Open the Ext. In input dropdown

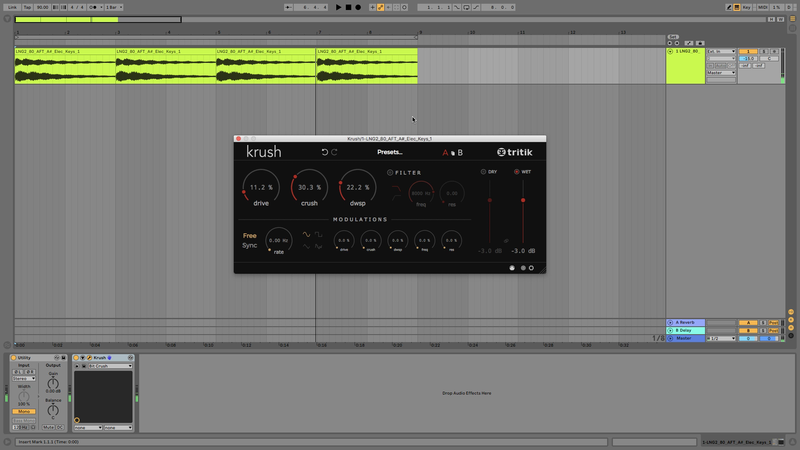[721, 52]
